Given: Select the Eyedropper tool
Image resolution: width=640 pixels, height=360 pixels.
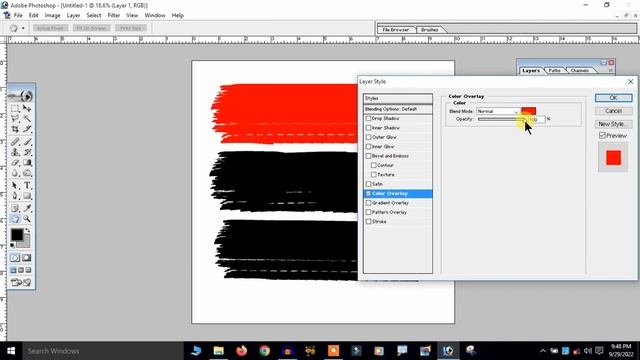Looking at the screenshot, I should (x=27, y=208).
